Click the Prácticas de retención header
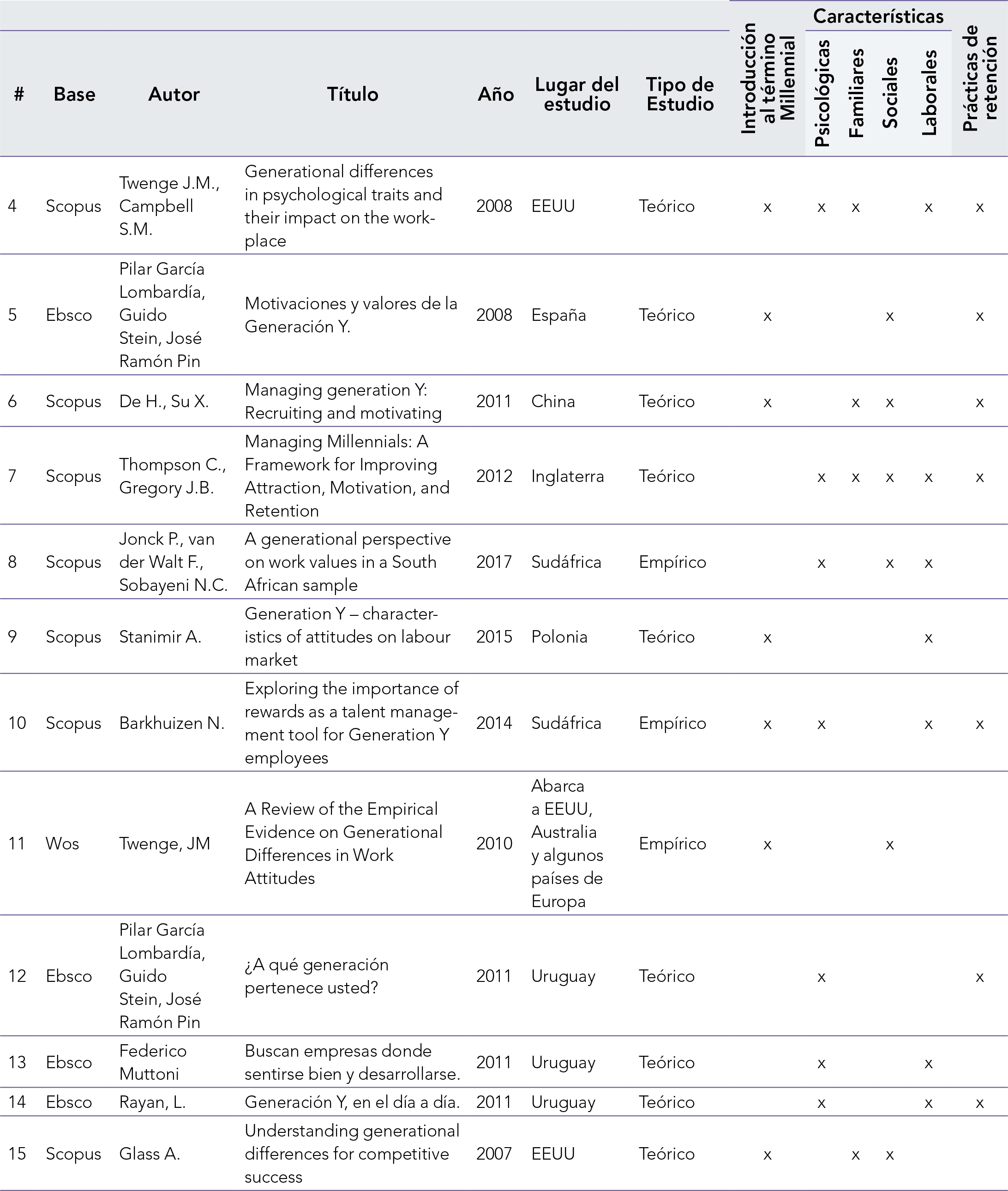 [979, 78]
